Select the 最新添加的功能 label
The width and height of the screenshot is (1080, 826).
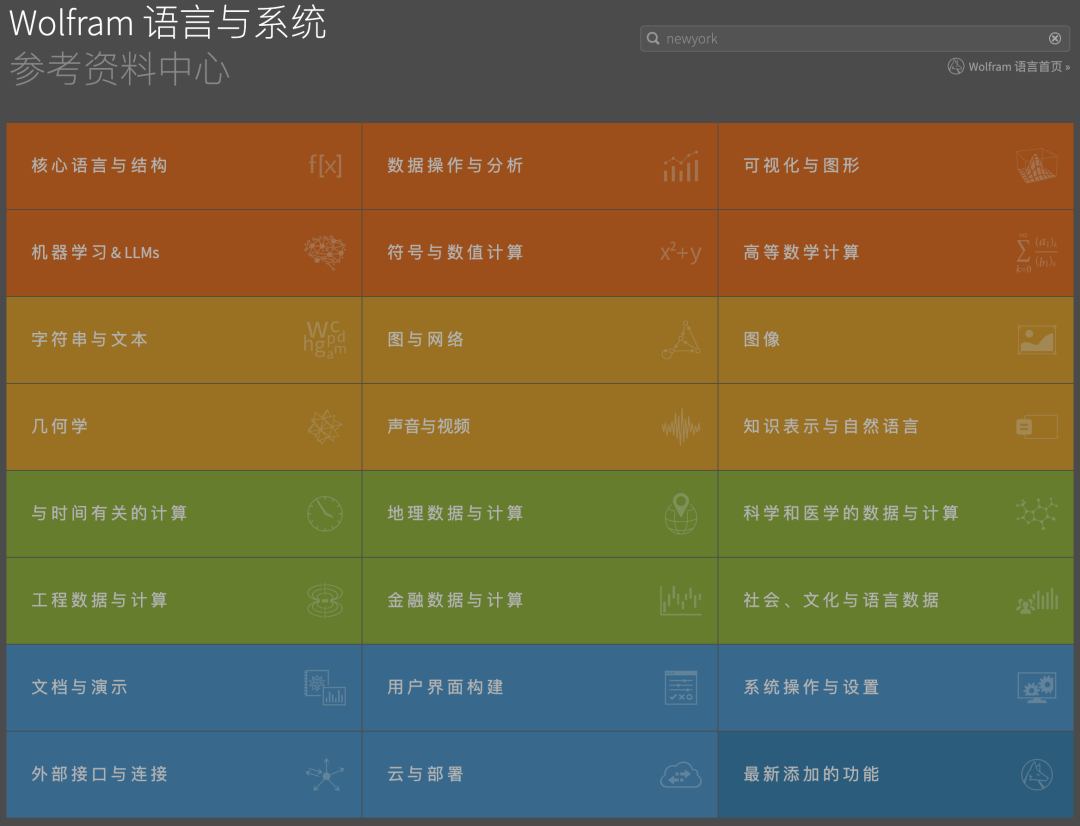tap(811, 774)
